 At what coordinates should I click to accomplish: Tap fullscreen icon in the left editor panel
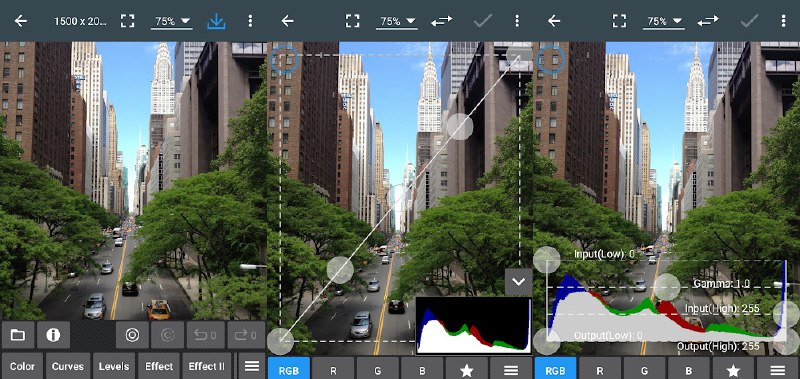(x=128, y=21)
